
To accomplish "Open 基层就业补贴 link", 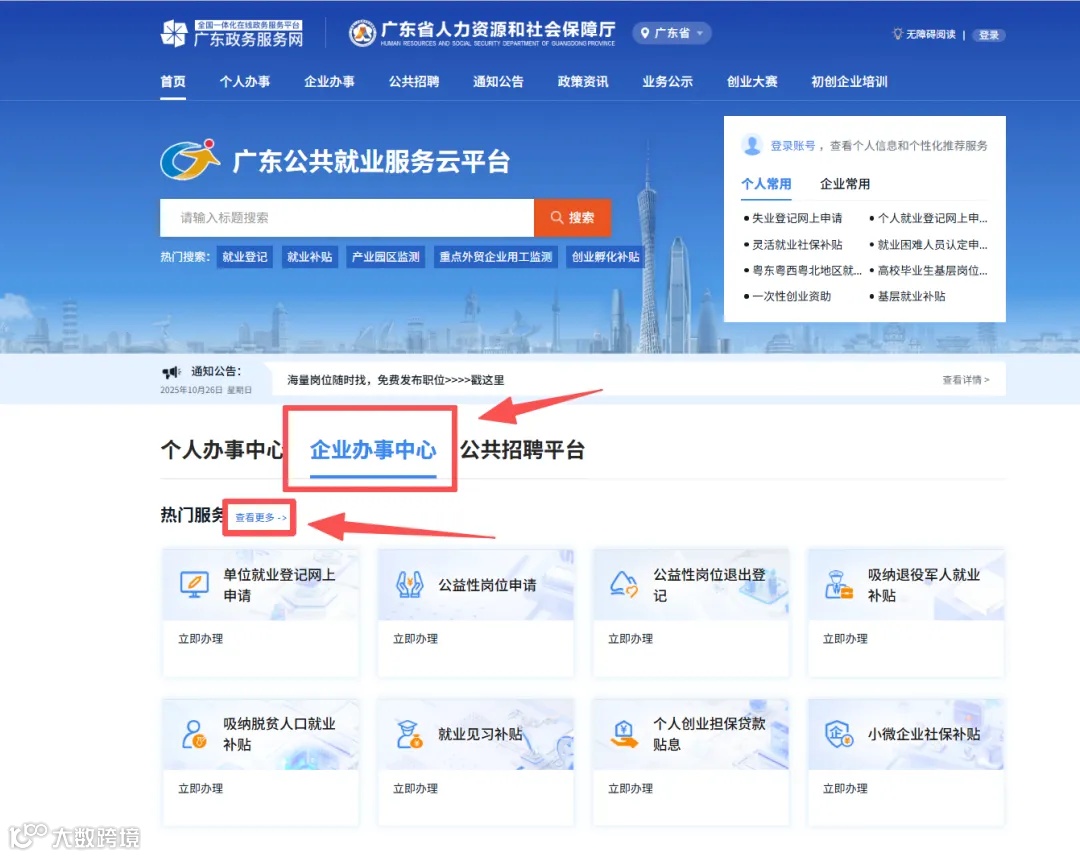I will 911,296.
